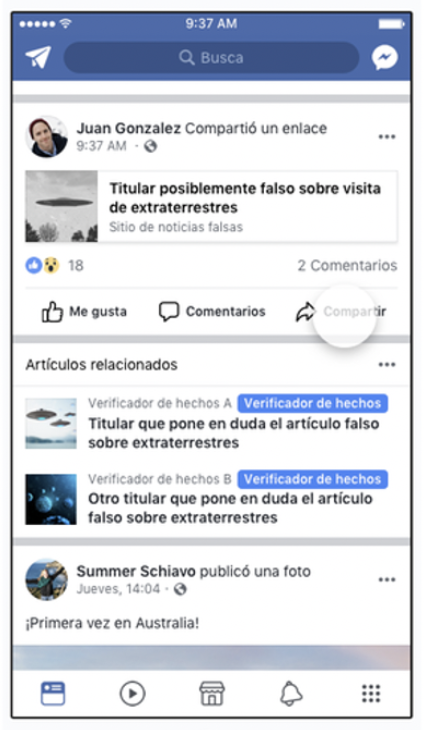
Task: Open the Watch video tab icon
Action: (x=132, y=693)
